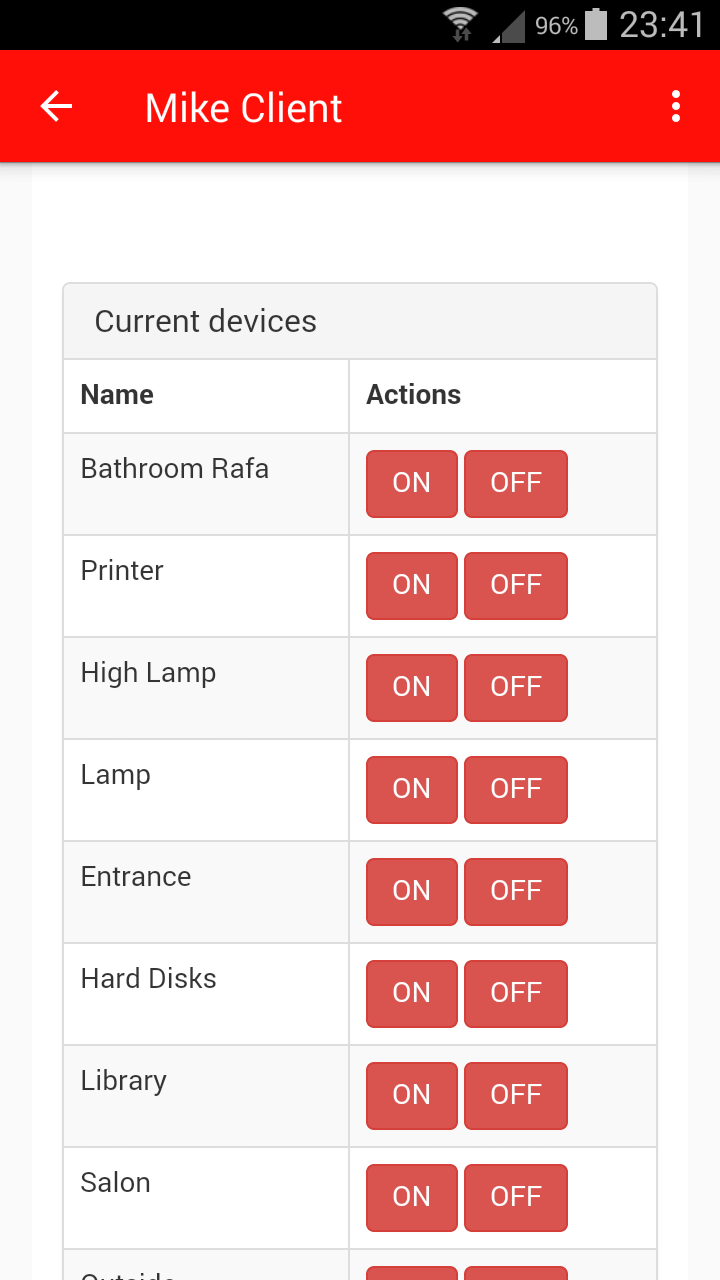The image size is (720, 1280).
Task: Switch the Printer OFF
Action: 516,585
